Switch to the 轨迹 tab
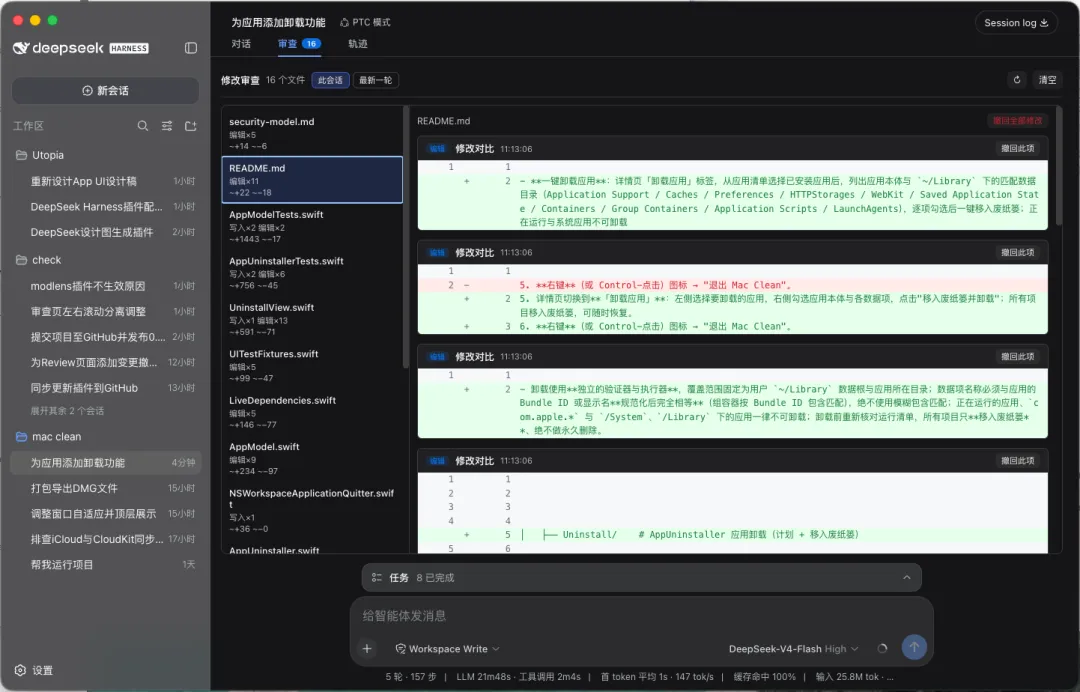The image size is (1080, 692). pyautogui.click(x=357, y=43)
